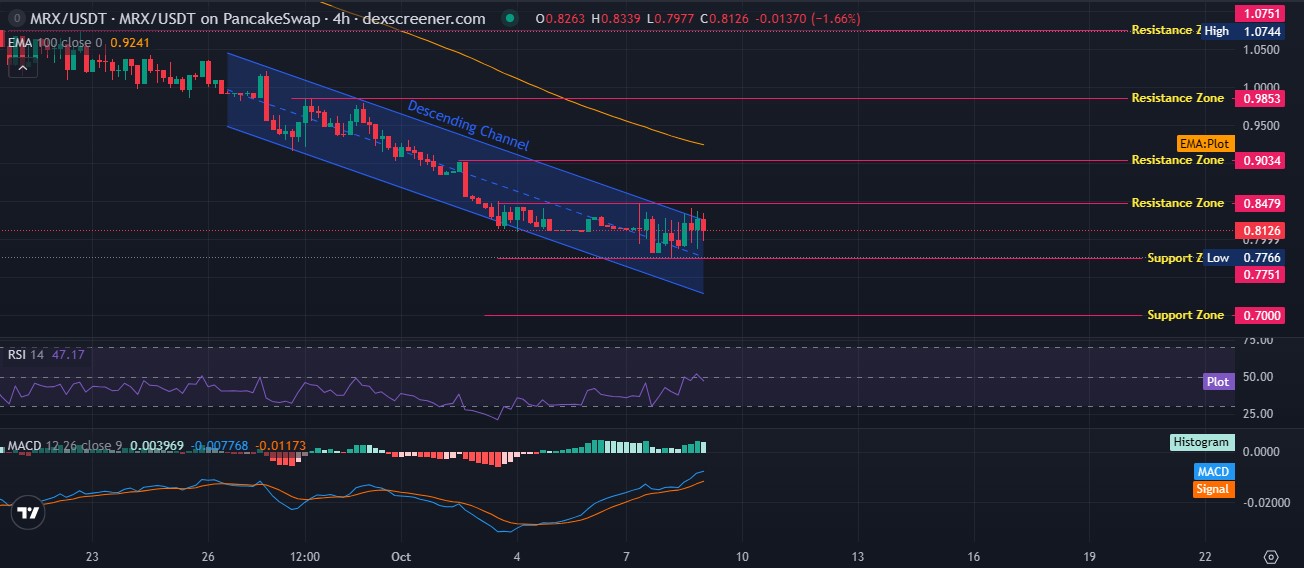Image resolution: width=1304 pixels, height=568 pixels.
Task: Click the Oct date on time axis
Action: [x=402, y=556]
